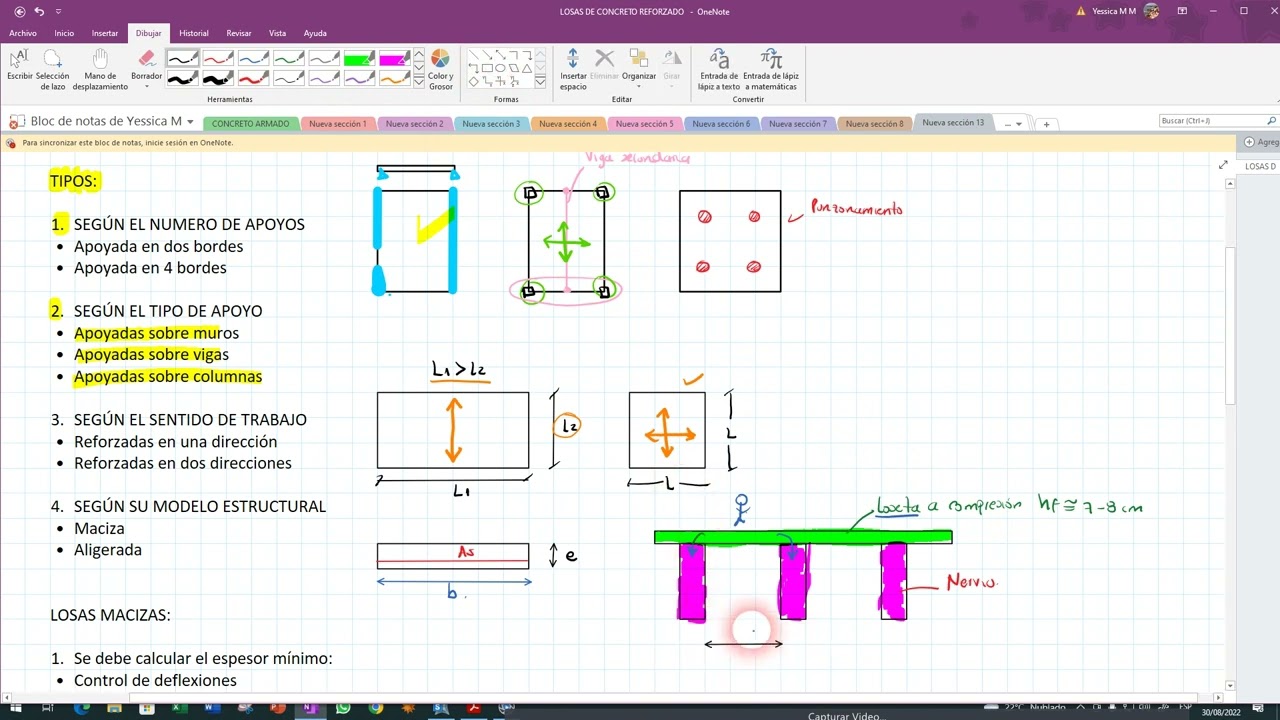
Task: Click Insertar espacio tool
Action: (573, 69)
